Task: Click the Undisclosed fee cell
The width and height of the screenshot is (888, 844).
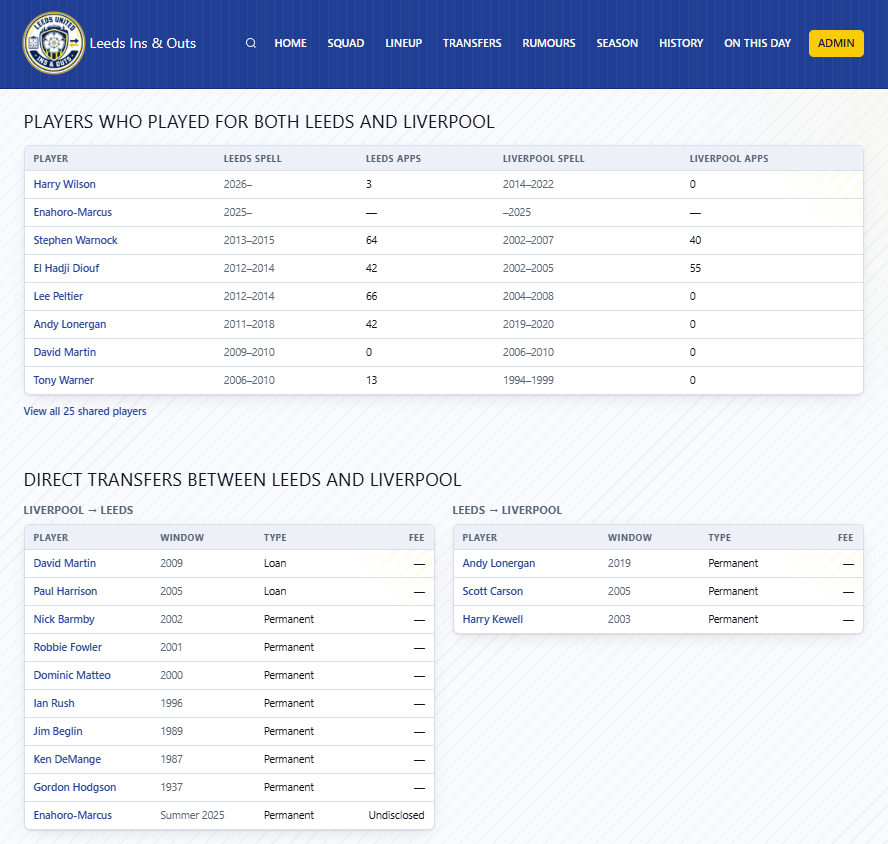Action: pos(396,815)
